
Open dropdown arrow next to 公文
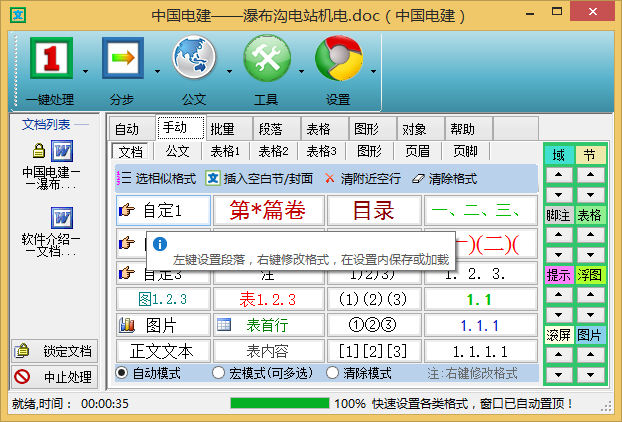coord(229,72)
